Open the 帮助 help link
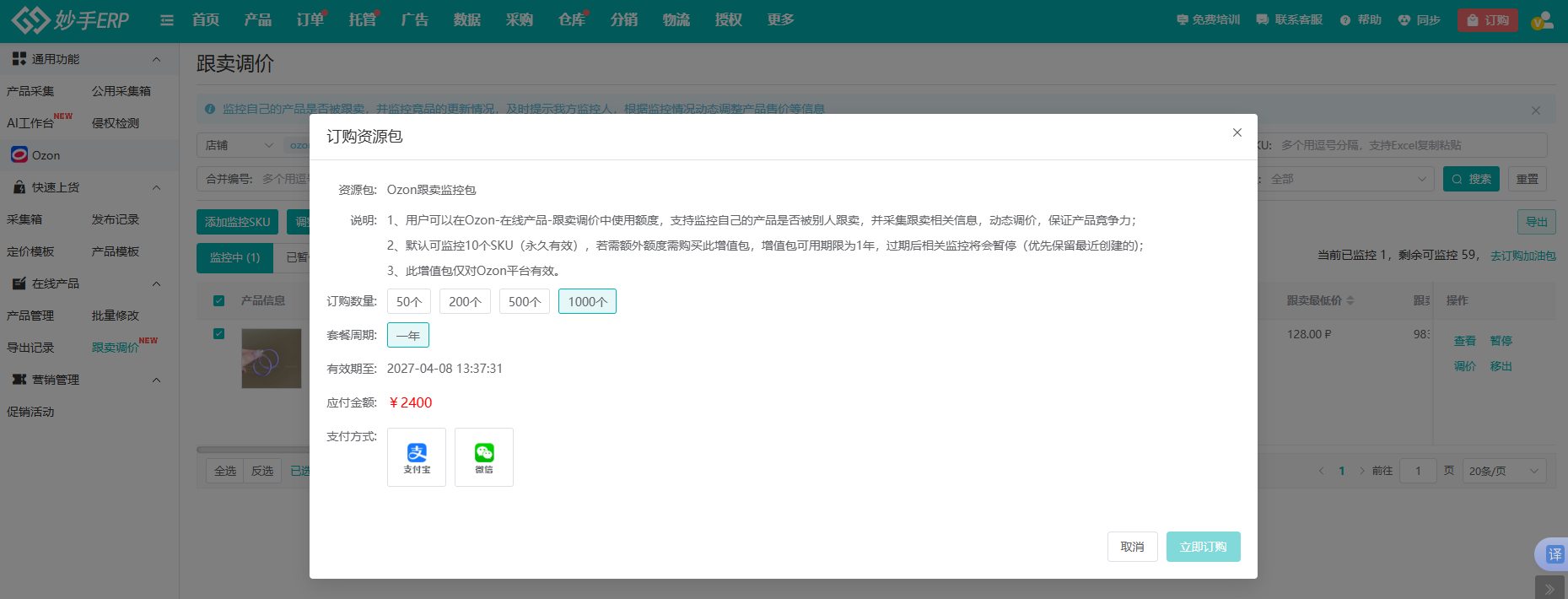The height and width of the screenshot is (599, 1568). pyautogui.click(x=1361, y=19)
